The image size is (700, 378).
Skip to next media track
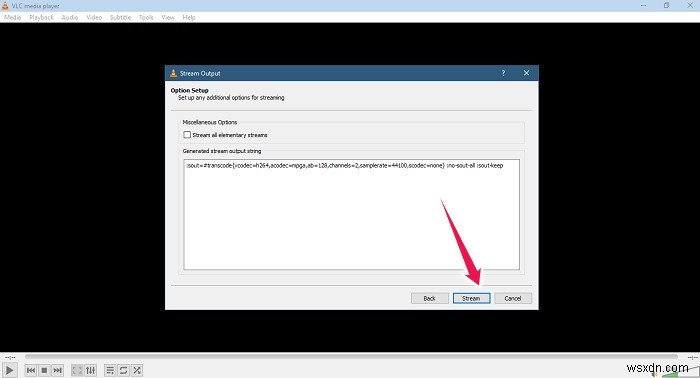[x=58, y=370]
